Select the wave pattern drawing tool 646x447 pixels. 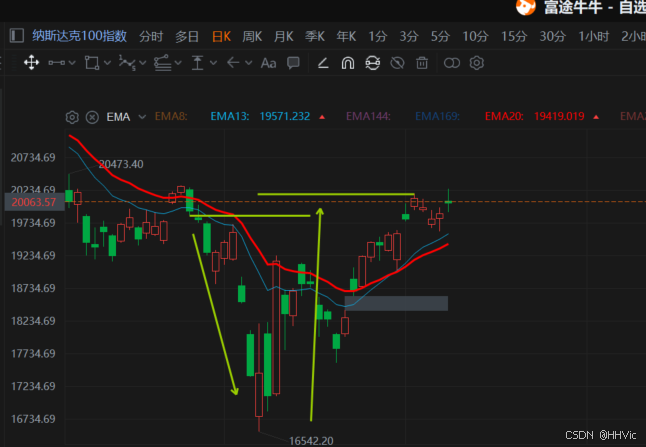click(x=127, y=63)
